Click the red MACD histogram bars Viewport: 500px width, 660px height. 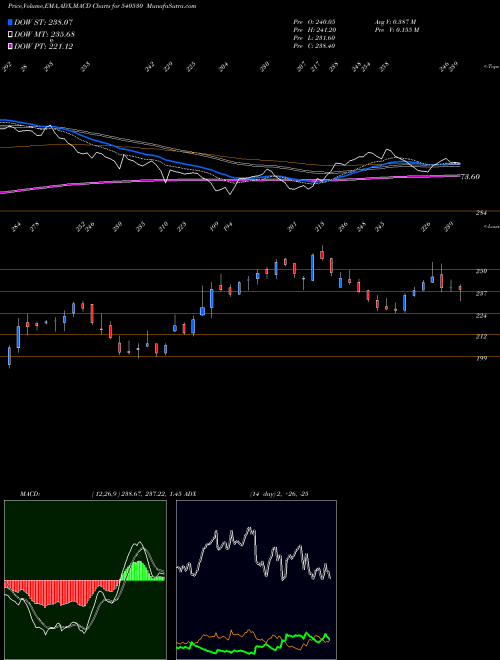click(62, 593)
